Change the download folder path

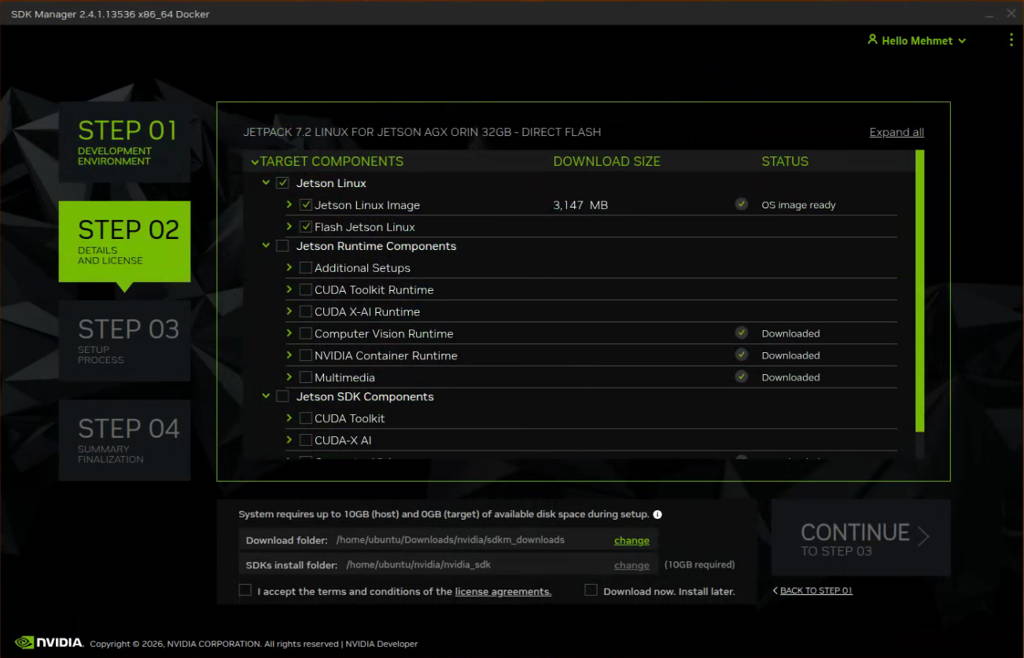(x=632, y=540)
